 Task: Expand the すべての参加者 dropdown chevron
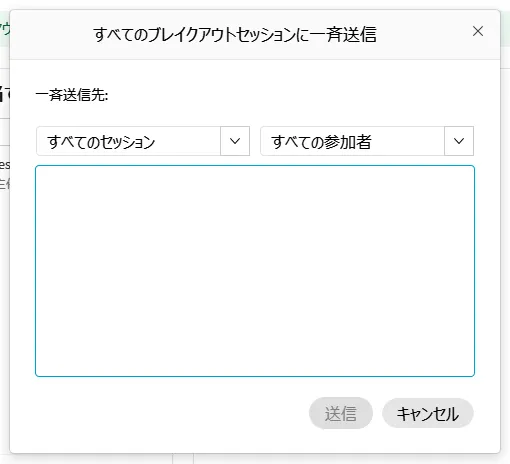[x=459, y=141]
